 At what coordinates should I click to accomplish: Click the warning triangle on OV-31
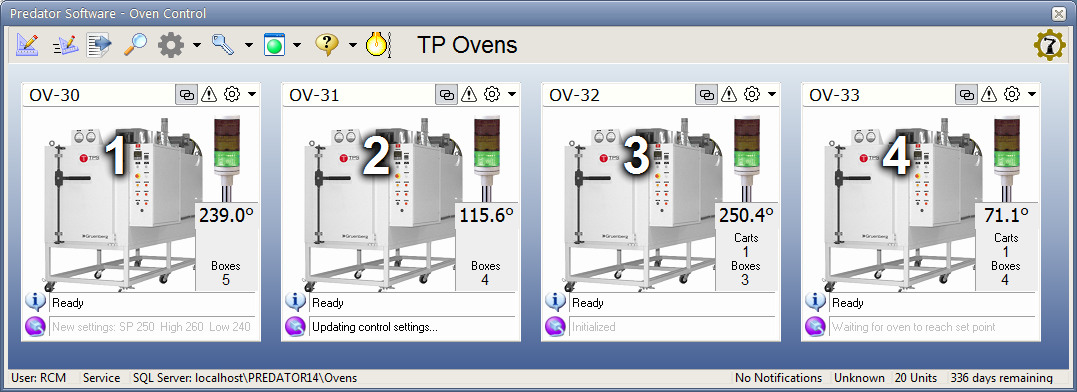469,94
